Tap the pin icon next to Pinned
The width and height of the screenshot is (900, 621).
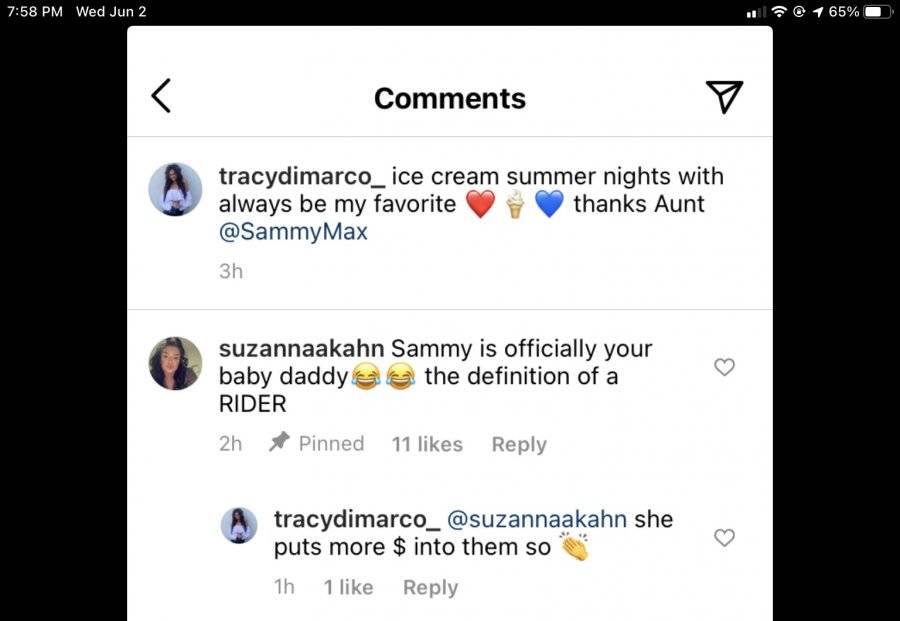click(280, 442)
